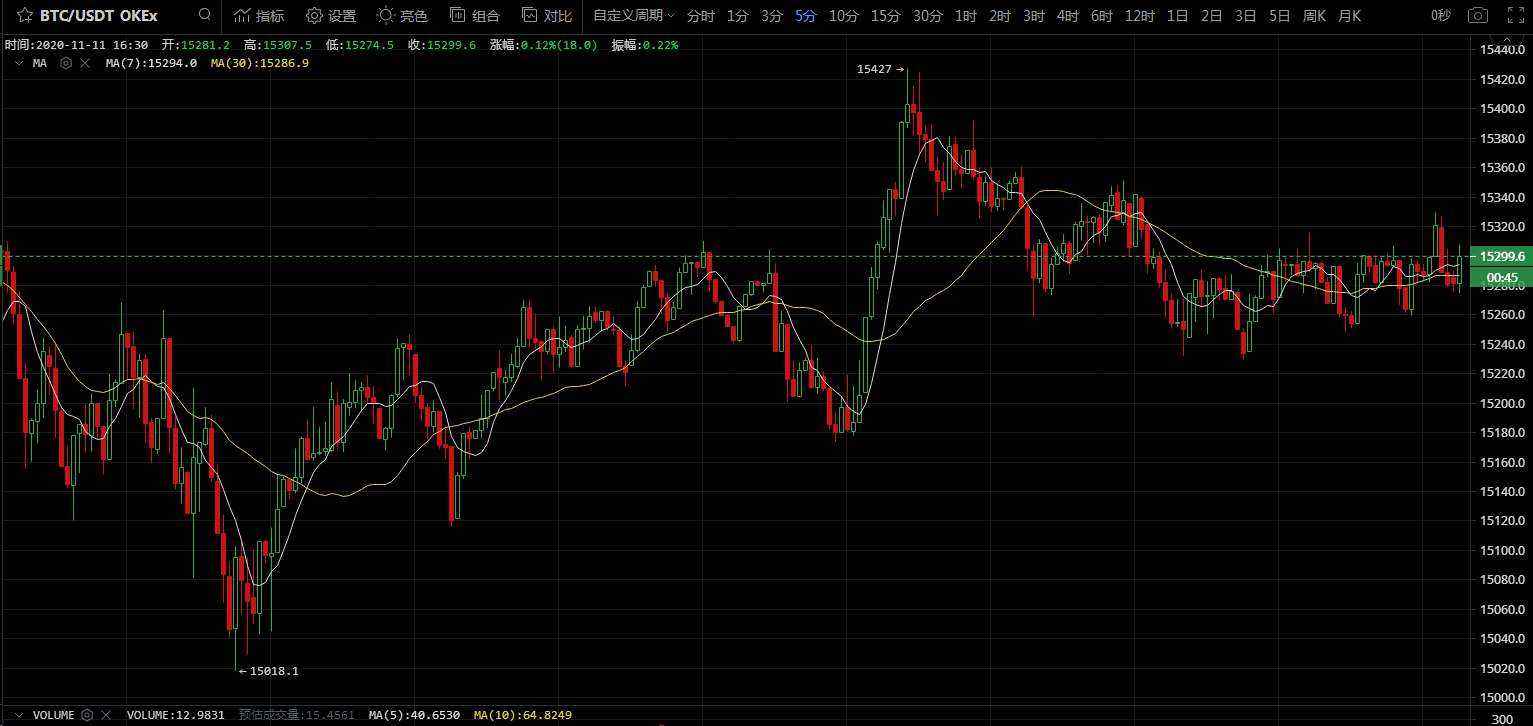Click the 周K weekly candlestick button
This screenshot has height=726, width=1533.
(x=1314, y=16)
